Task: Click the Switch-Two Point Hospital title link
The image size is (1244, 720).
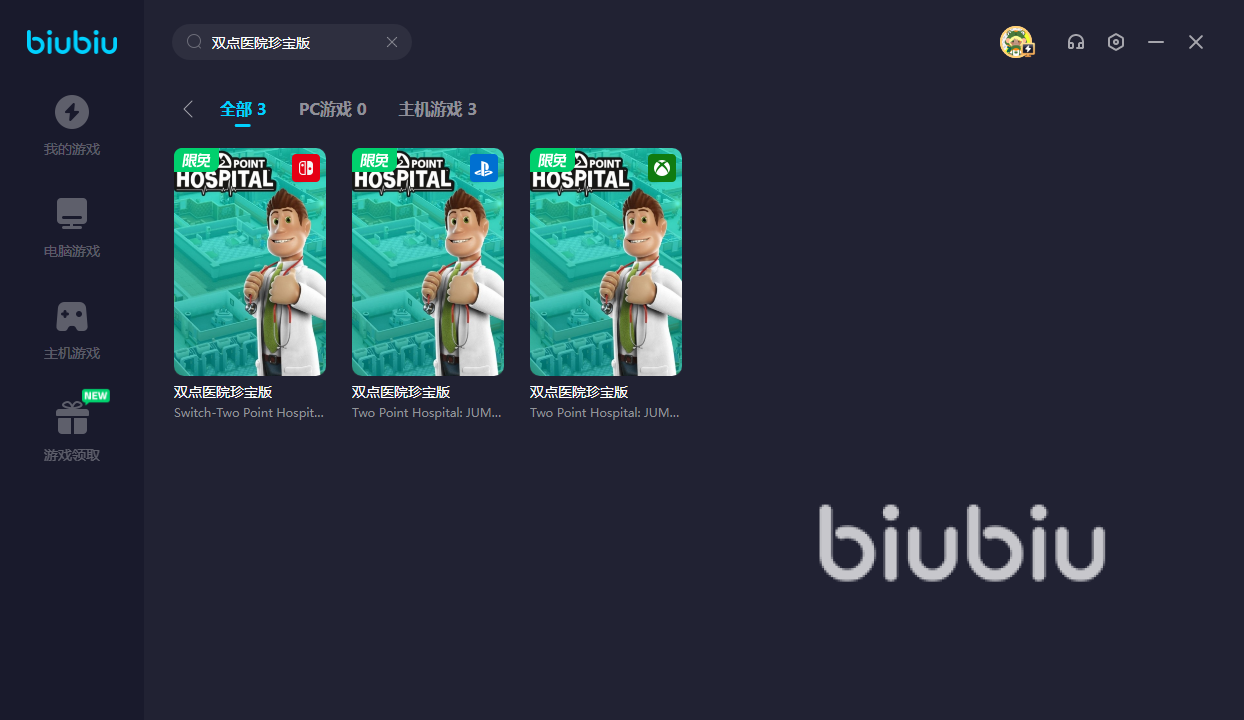Action: [x=249, y=413]
